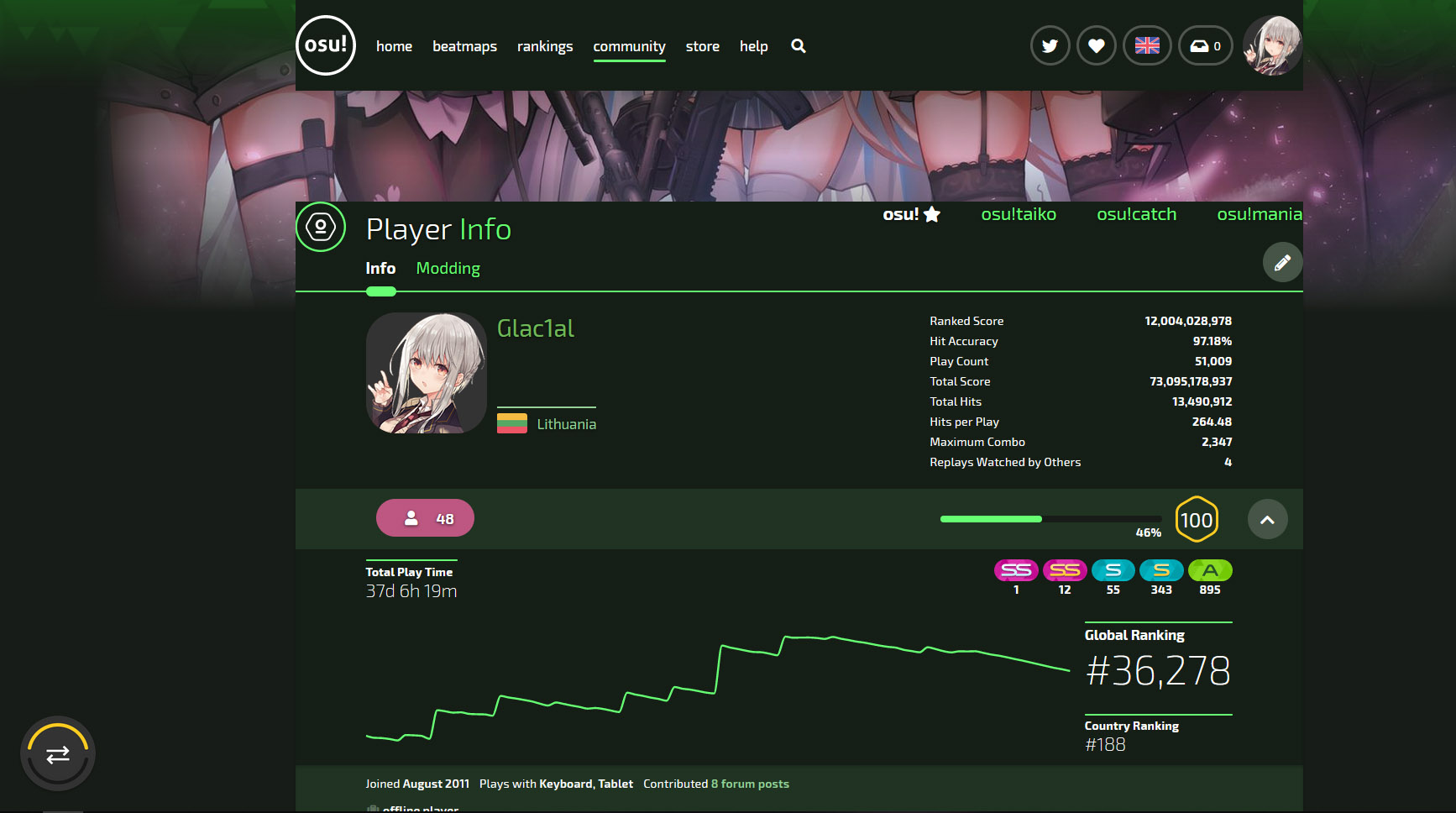Click Joined August 2011 text
Viewport: 1456px width, 813px height.
pyautogui.click(x=417, y=784)
